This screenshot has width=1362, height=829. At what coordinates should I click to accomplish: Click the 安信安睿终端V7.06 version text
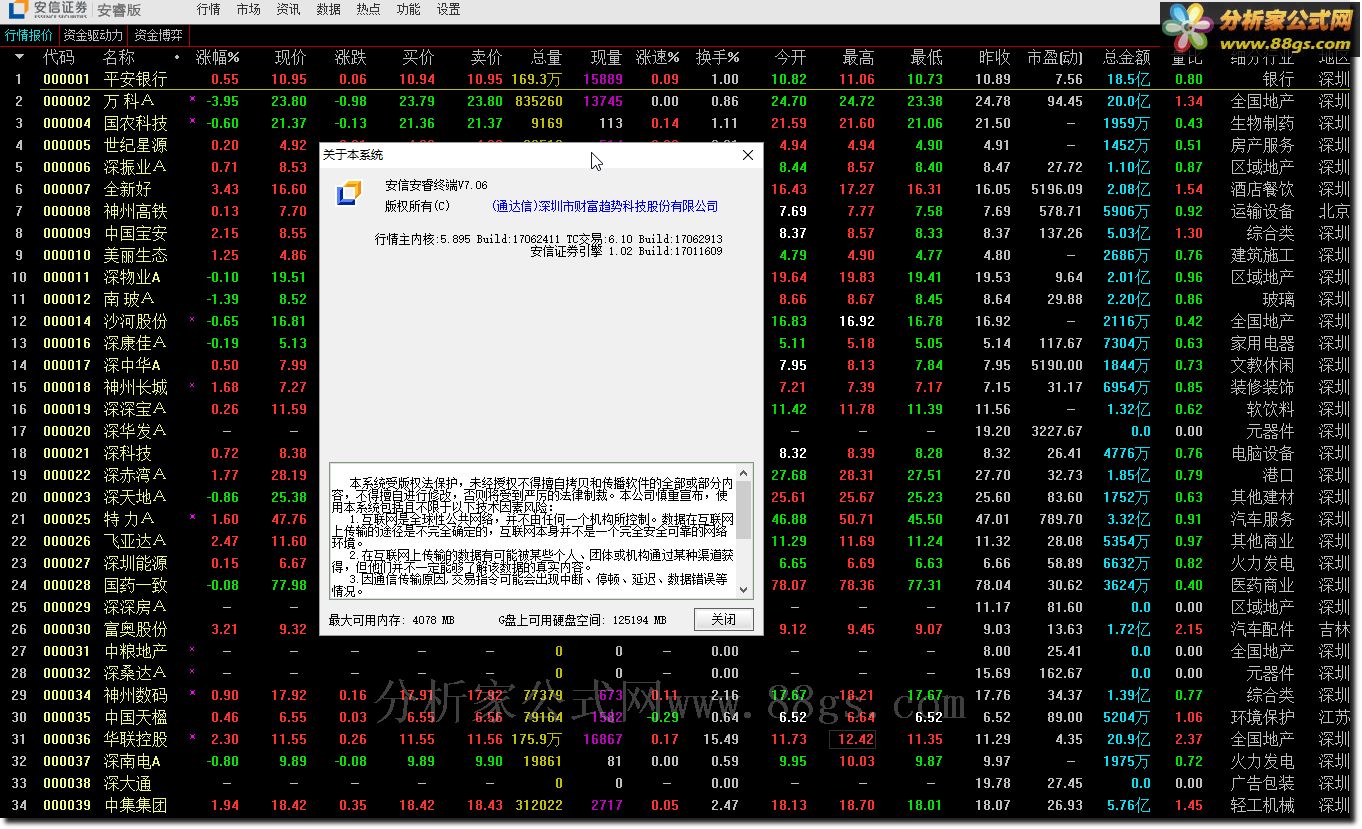(436, 185)
